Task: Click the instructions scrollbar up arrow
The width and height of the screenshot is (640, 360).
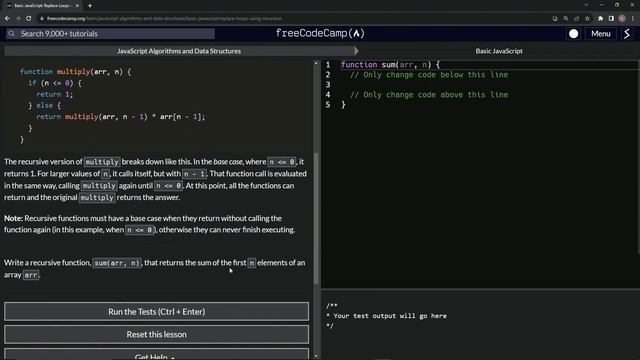Action: click(316, 63)
